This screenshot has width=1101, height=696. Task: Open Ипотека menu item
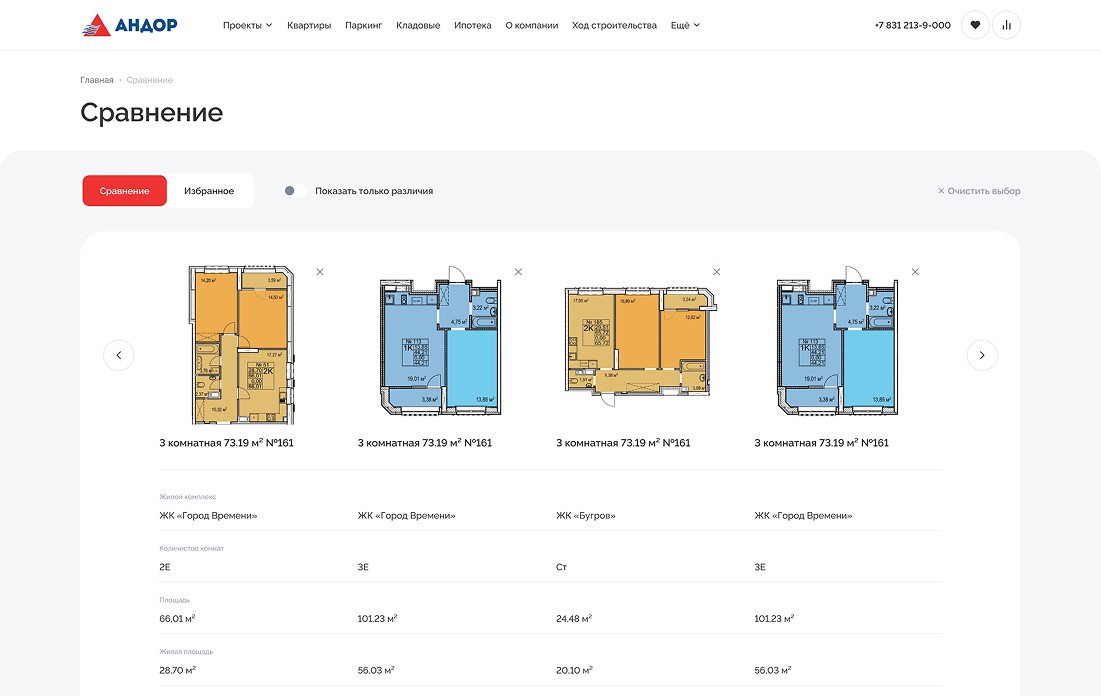(473, 25)
